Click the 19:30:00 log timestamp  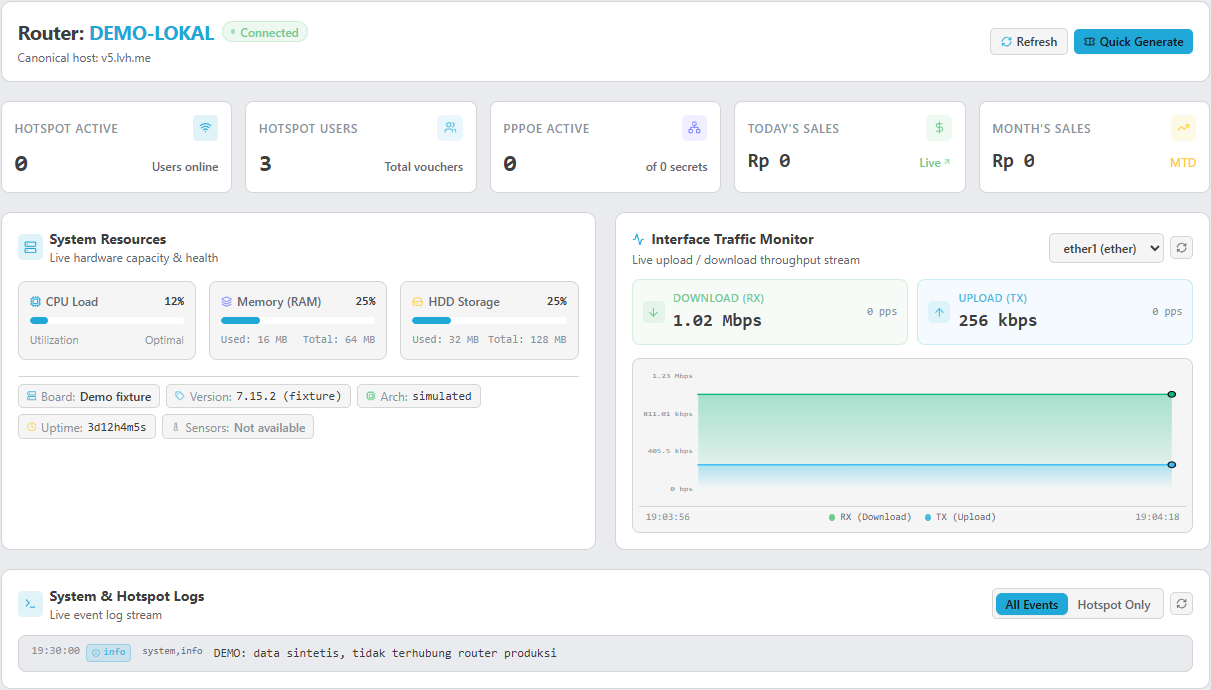pyautogui.click(x=55, y=651)
